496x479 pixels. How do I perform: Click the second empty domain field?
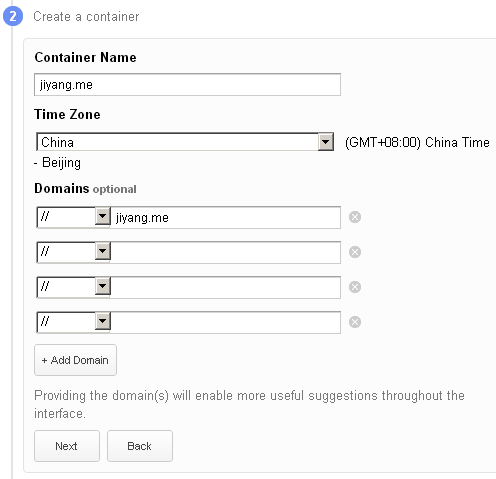[x=225, y=252]
